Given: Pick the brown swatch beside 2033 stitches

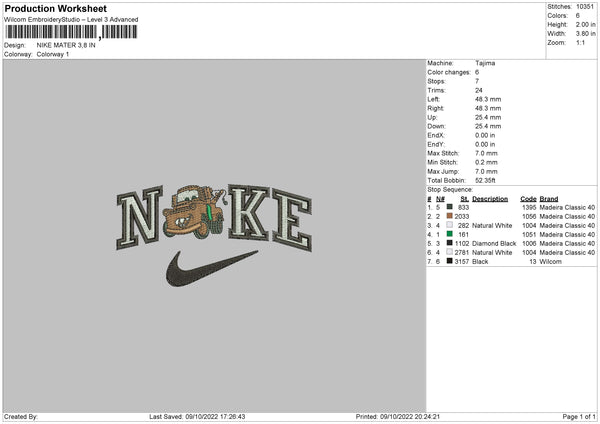Looking at the screenshot, I should pyautogui.click(x=450, y=216).
